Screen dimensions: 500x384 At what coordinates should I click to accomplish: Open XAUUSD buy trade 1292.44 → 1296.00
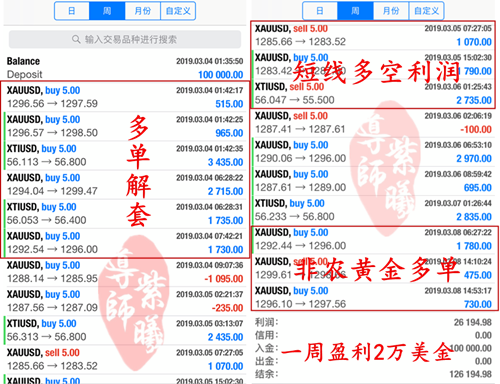(x=373, y=239)
